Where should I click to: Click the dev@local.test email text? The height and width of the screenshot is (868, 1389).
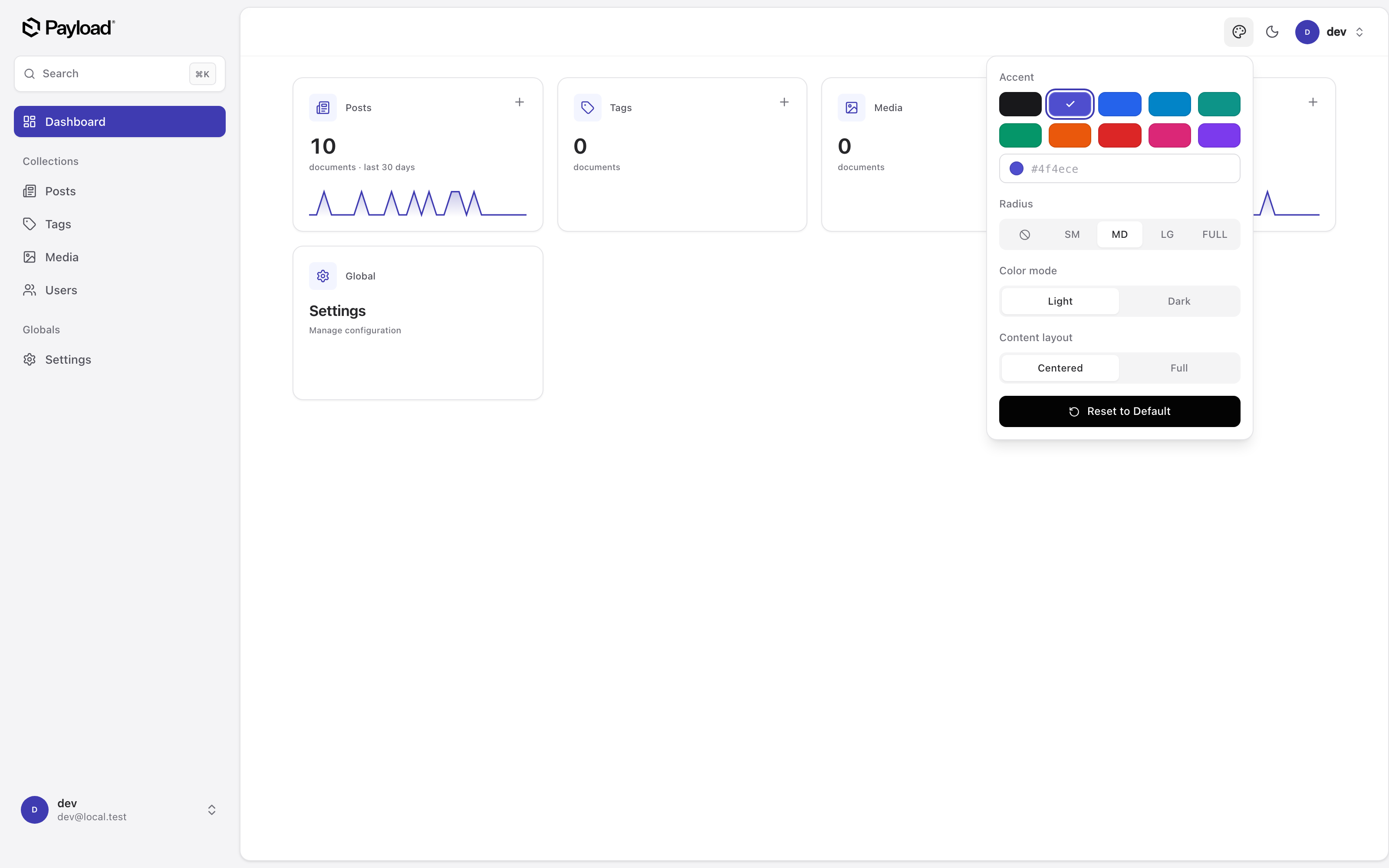click(x=92, y=817)
